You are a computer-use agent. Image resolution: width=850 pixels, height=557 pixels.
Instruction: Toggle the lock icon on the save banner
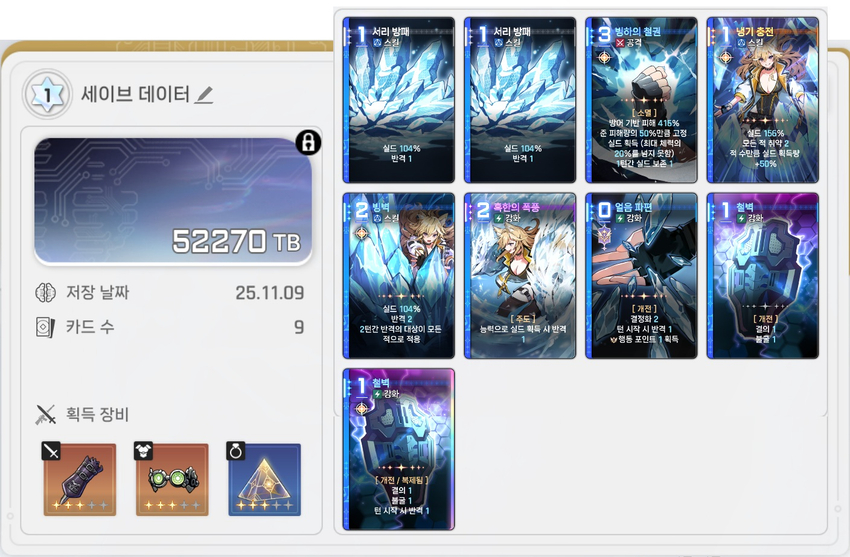(x=308, y=143)
